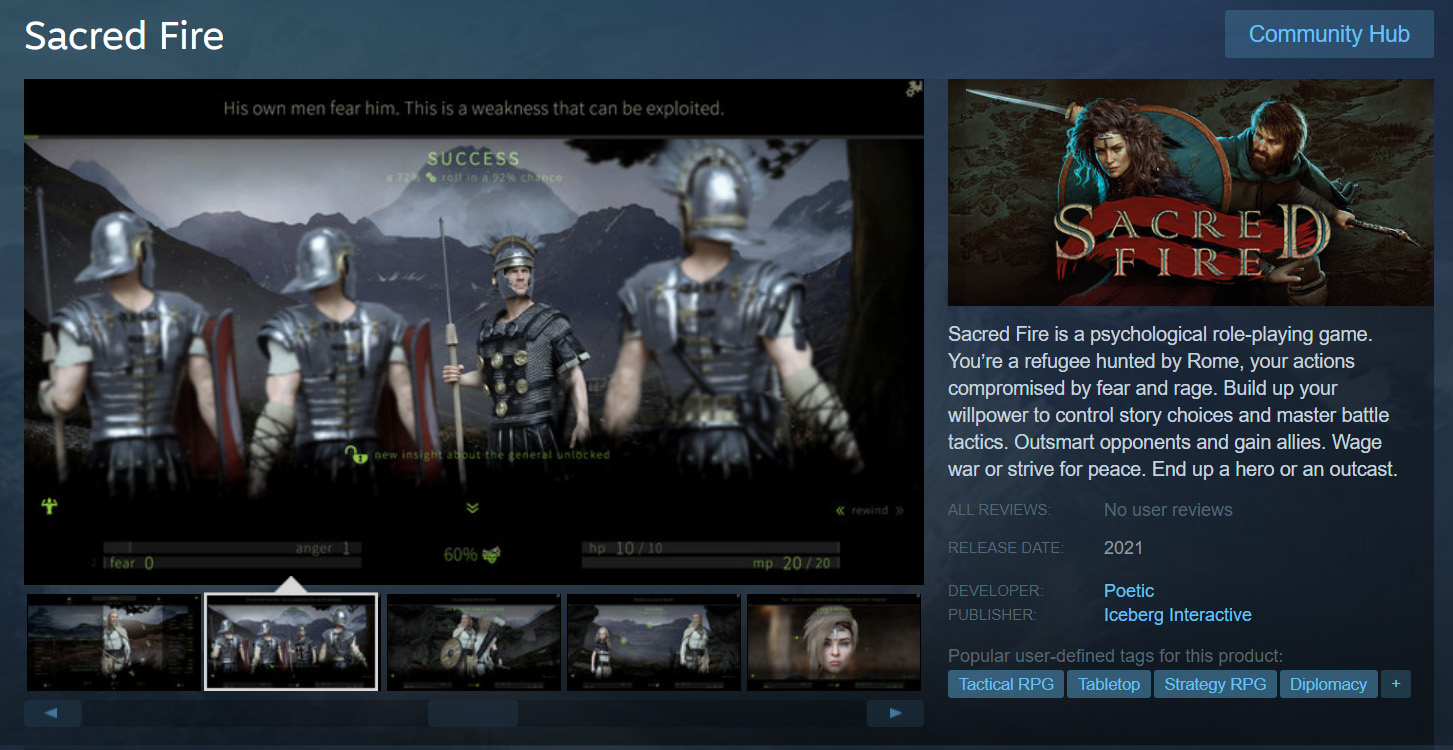Click the anger 1 meter

point(233,548)
